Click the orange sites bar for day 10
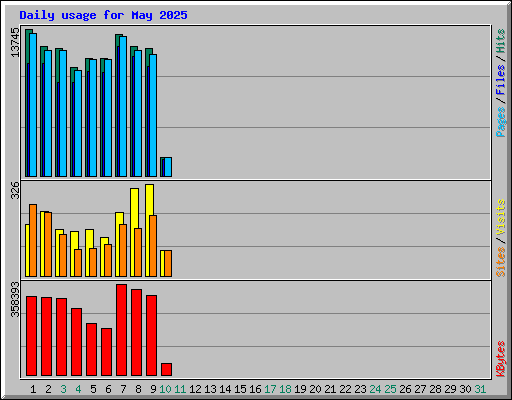This screenshot has width=512, height=400. coord(168,263)
